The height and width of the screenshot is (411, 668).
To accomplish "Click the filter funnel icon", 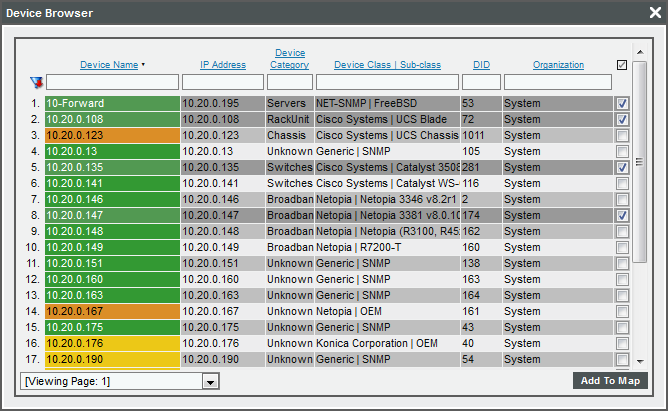I will (x=36, y=82).
